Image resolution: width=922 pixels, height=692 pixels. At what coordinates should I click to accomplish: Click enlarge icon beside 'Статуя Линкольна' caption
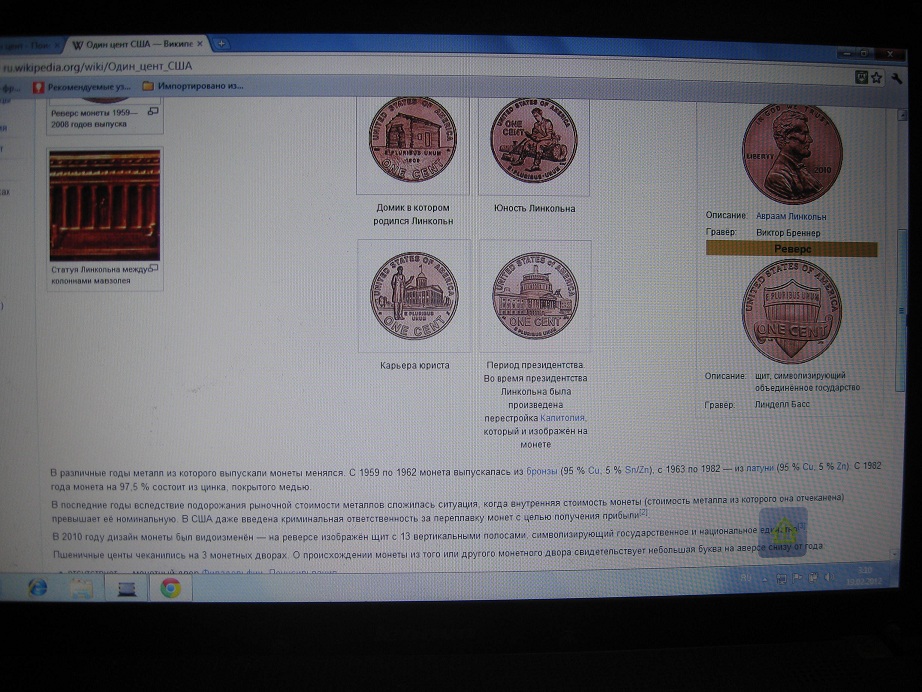[153, 268]
